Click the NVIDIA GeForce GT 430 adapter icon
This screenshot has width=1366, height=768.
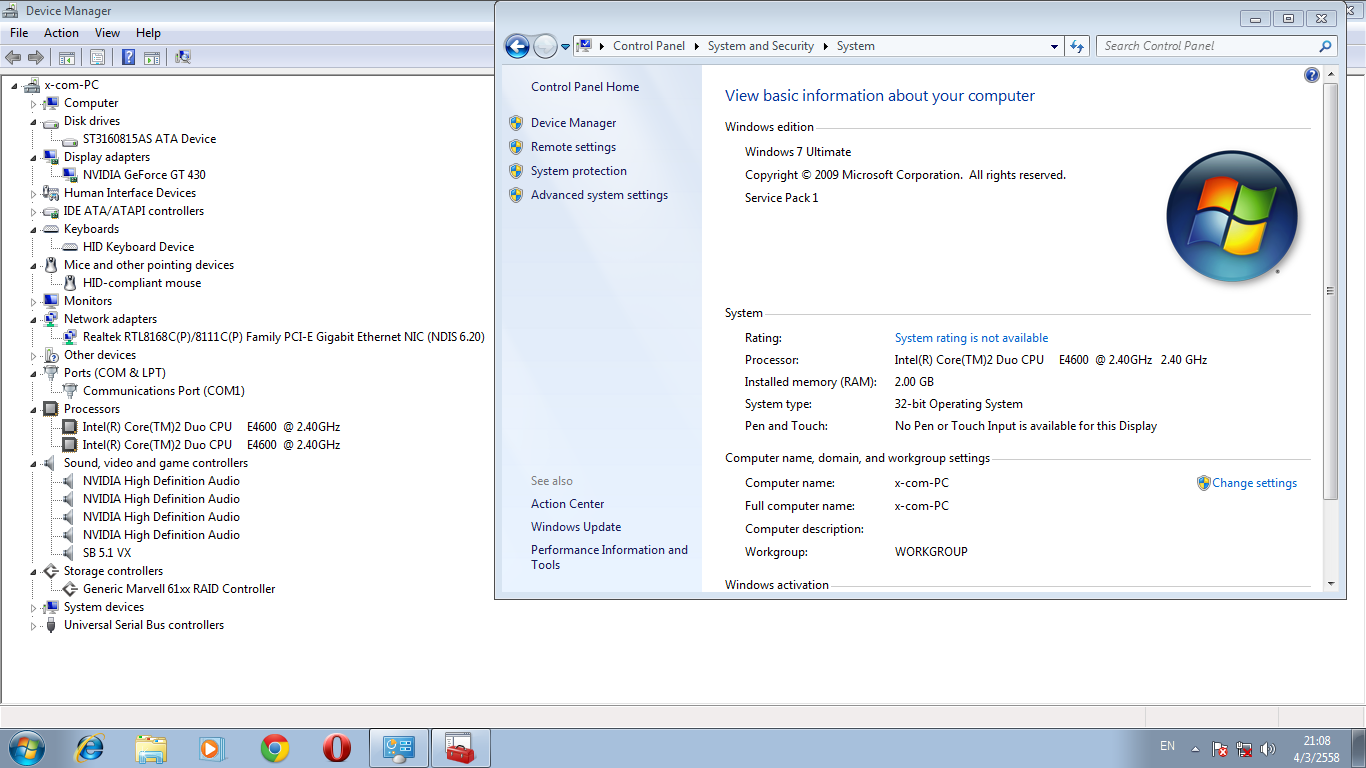tap(70, 175)
